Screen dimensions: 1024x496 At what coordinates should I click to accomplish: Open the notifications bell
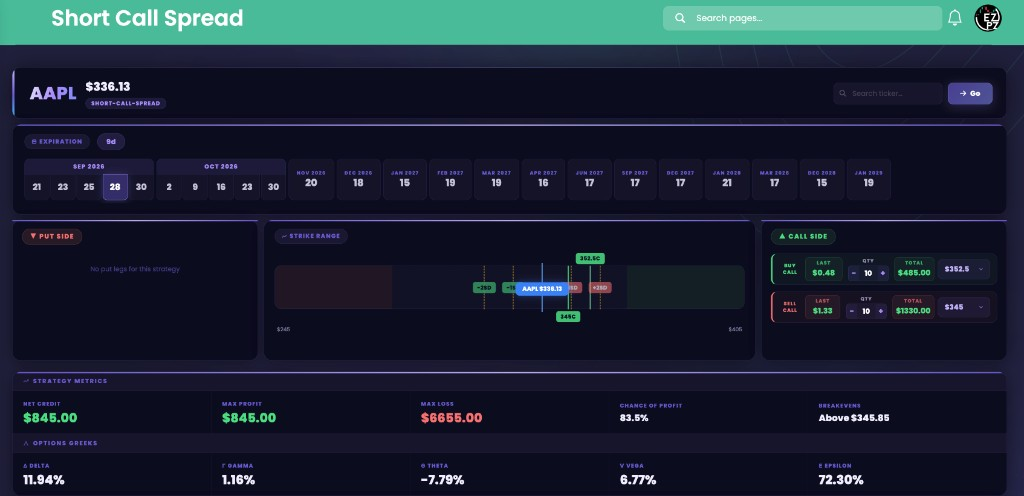(x=954, y=18)
